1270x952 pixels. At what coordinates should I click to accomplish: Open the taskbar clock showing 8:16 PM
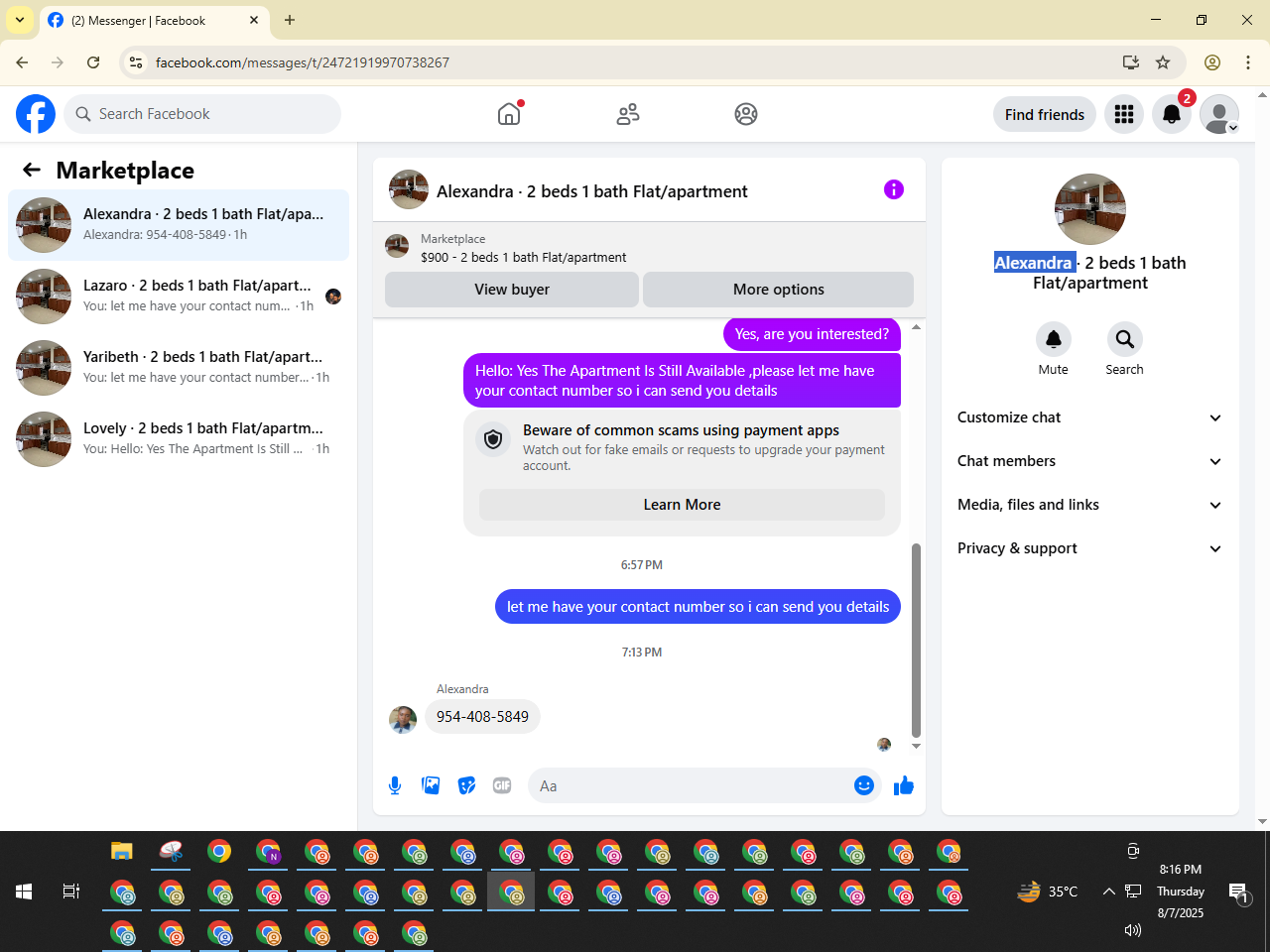[1181, 892]
